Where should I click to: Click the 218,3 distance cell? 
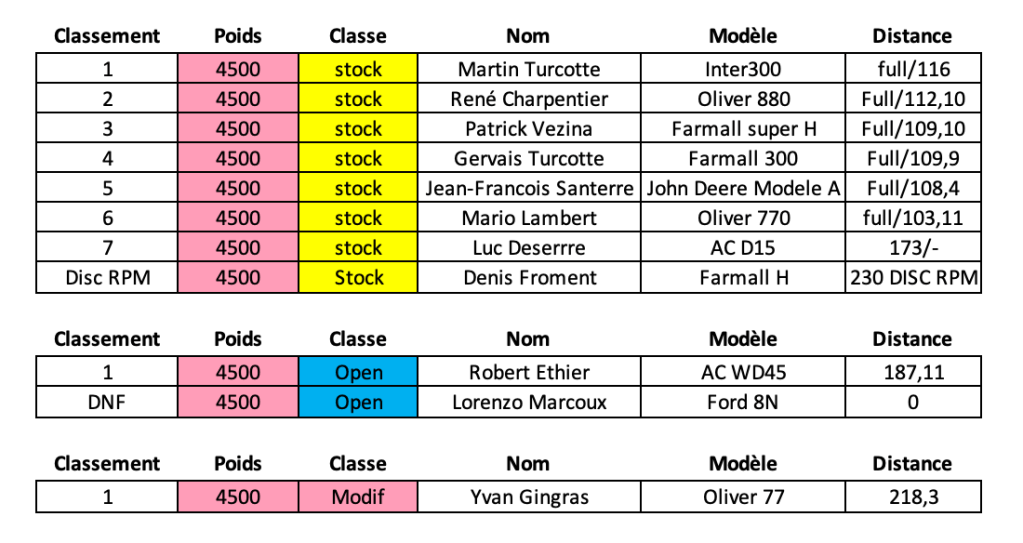pyautogui.click(x=912, y=497)
